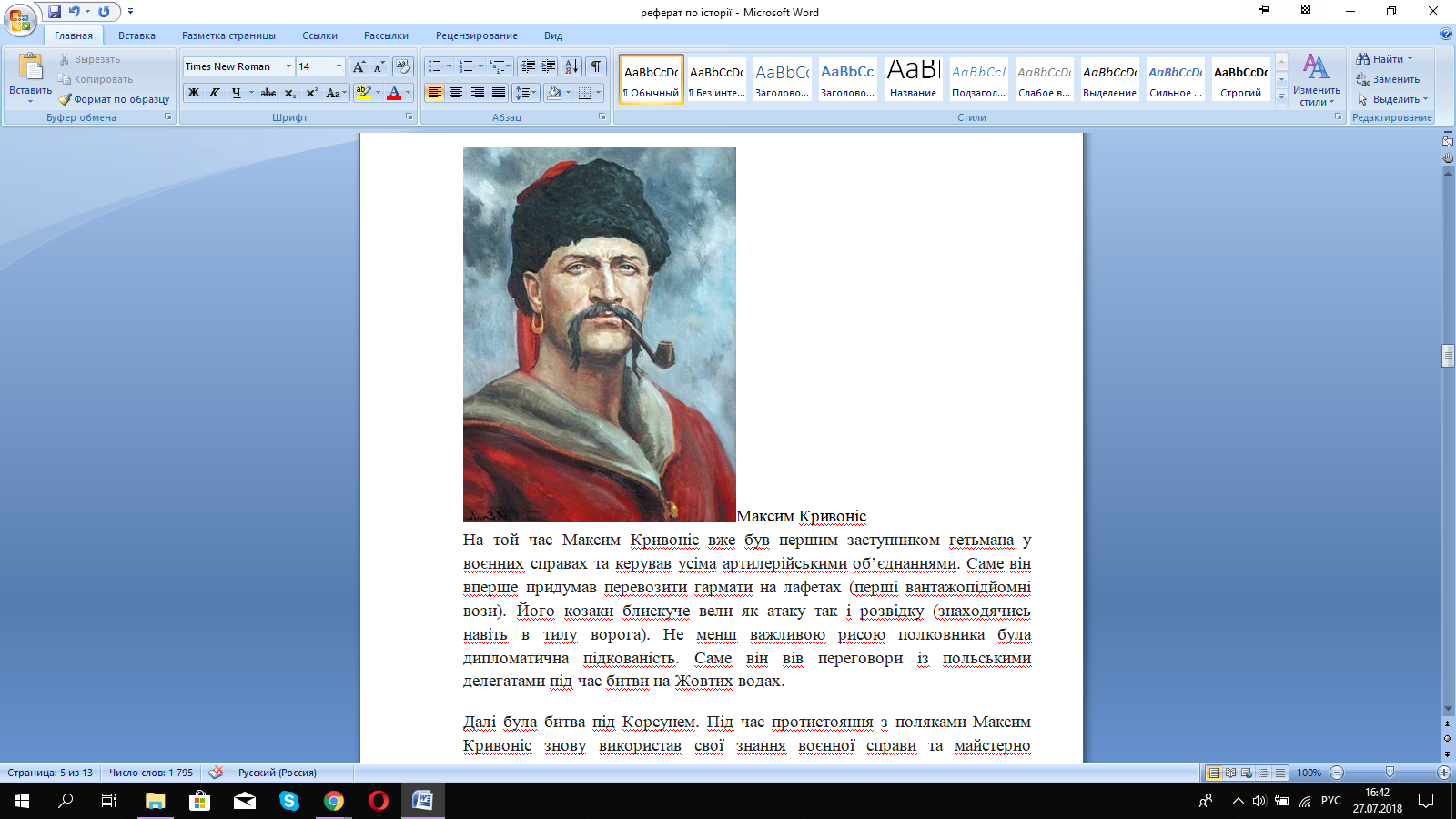Click the Заменить replace button

[1388, 79]
